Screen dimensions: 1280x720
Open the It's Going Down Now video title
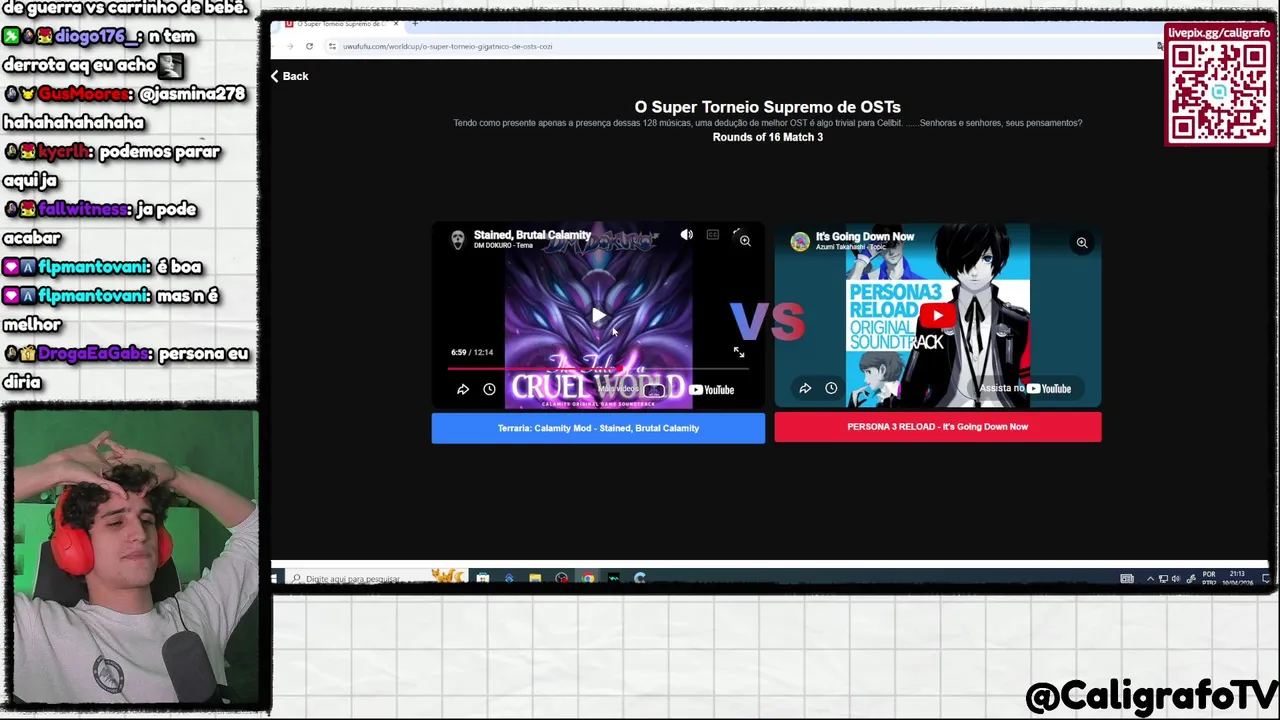tap(865, 237)
